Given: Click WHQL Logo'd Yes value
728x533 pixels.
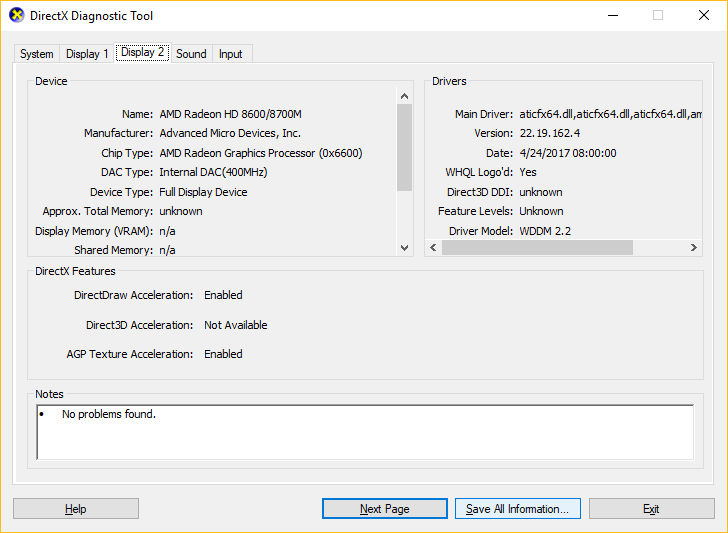Looking at the screenshot, I should tap(528, 172).
